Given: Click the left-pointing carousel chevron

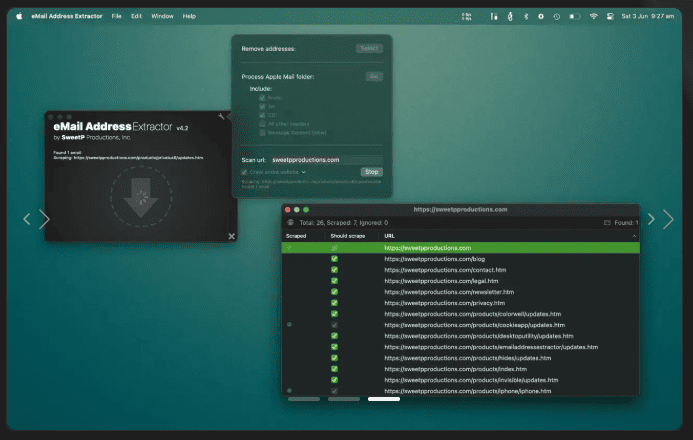Looking at the screenshot, I should 27,219.
